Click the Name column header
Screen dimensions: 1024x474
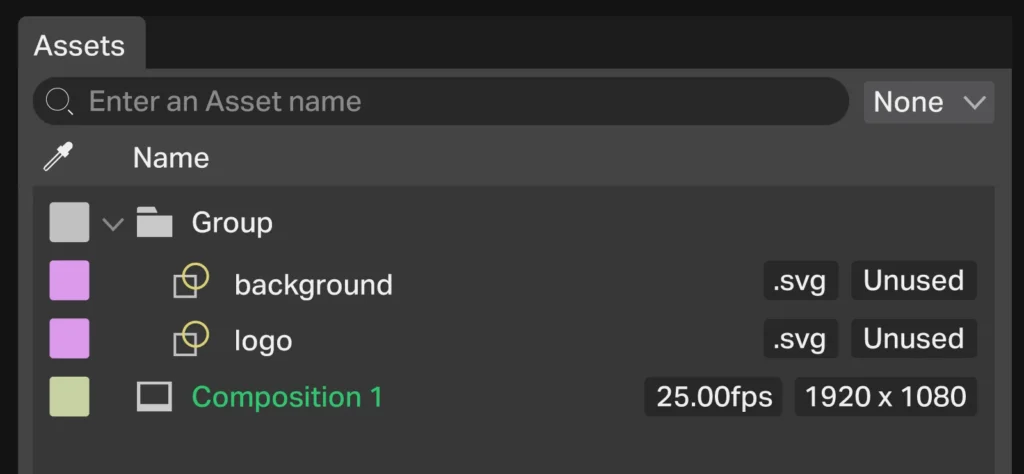click(171, 158)
